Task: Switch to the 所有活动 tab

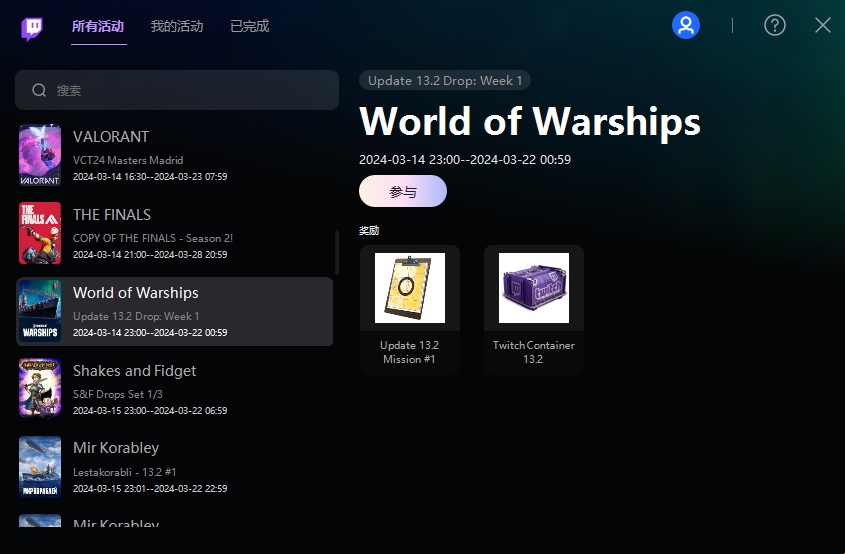Action: 98,26
